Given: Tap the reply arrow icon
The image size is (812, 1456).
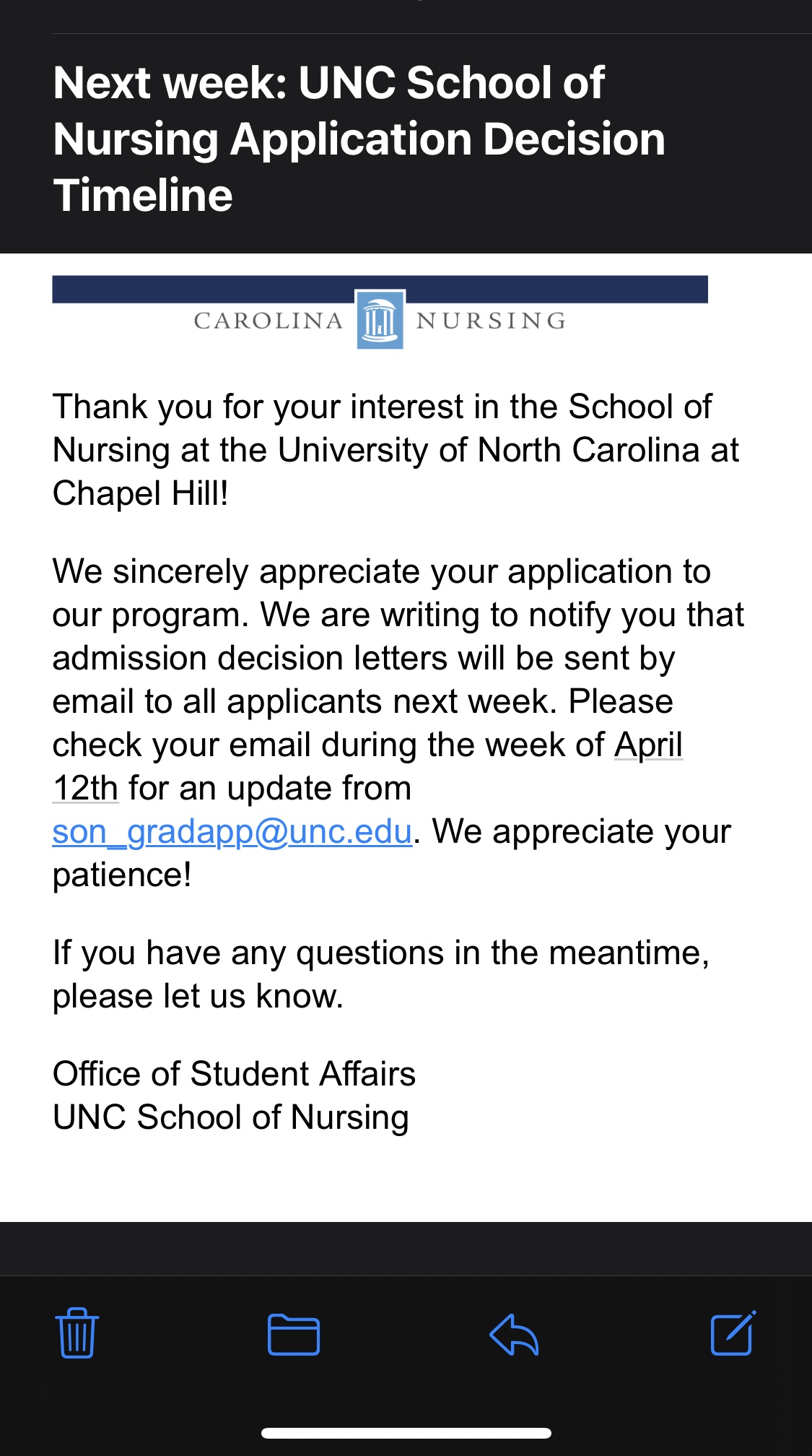Looking at the screenshot, I should point(514,1334).
